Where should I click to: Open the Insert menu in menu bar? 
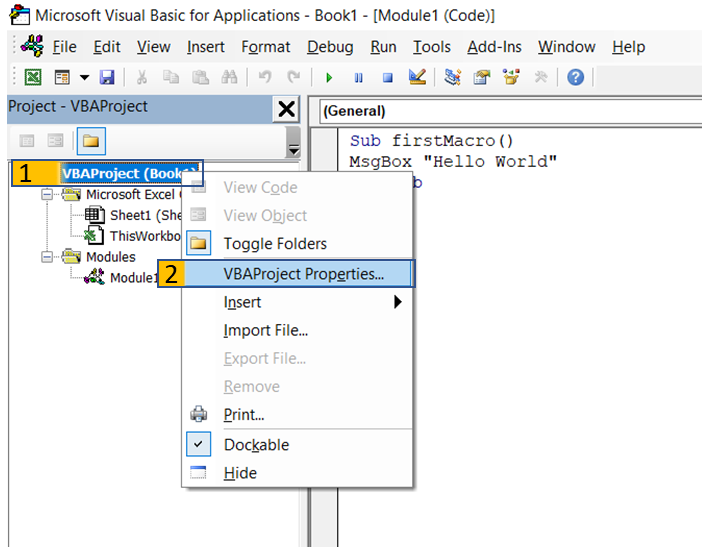click(205, 47)
